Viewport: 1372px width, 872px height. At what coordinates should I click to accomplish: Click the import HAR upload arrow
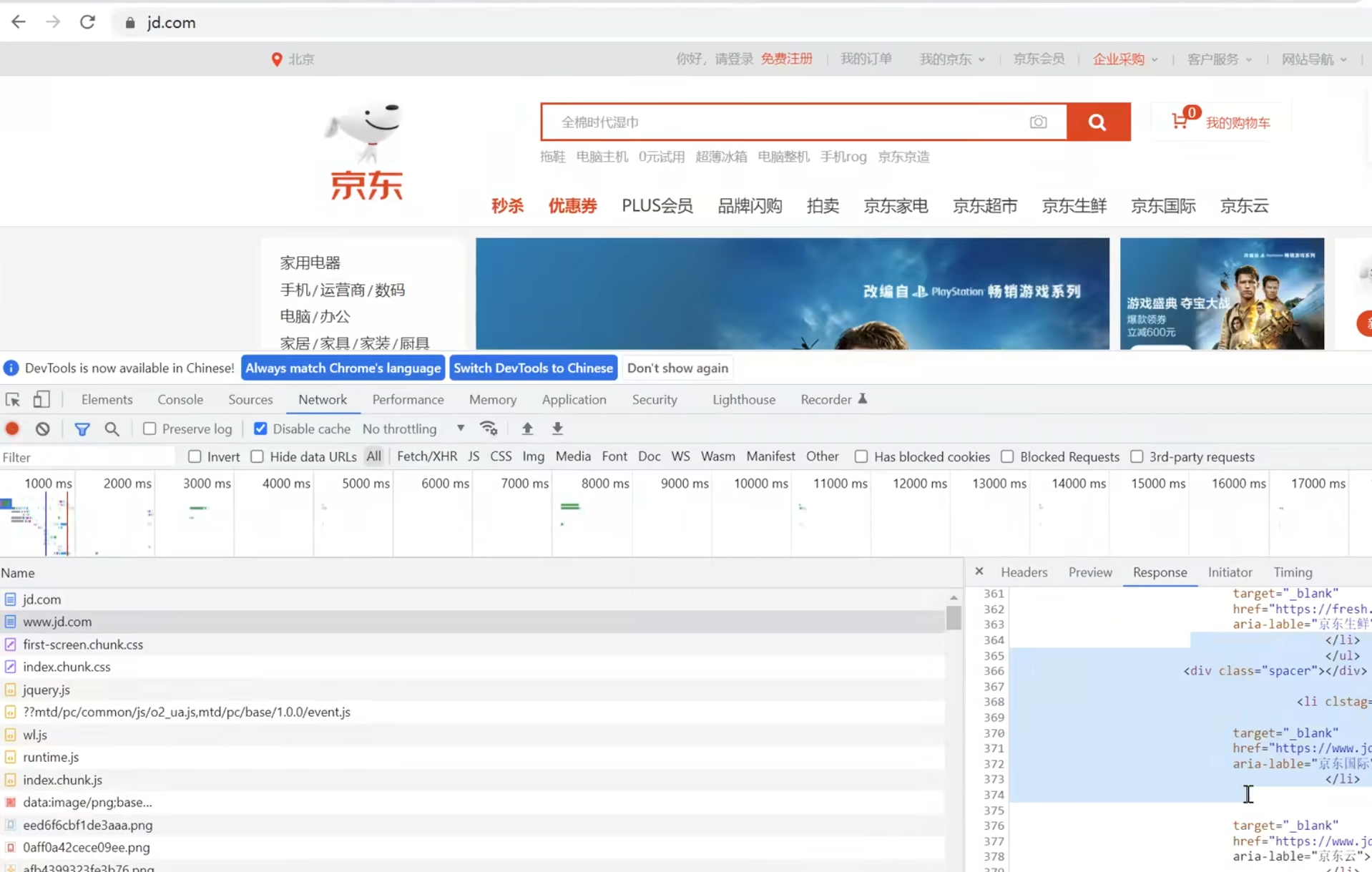point(527,428)
